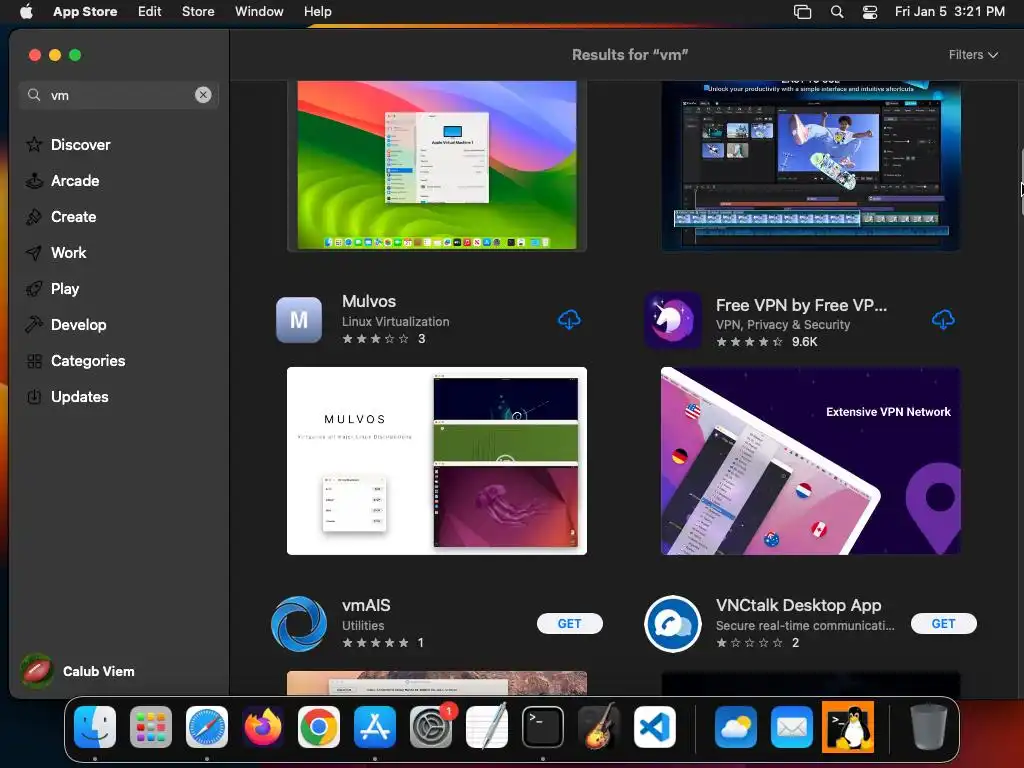Redownload the Mulvos app via cloud icon
The width and height of the screenshot is (1024, 768).
click(x=569, y=320)
